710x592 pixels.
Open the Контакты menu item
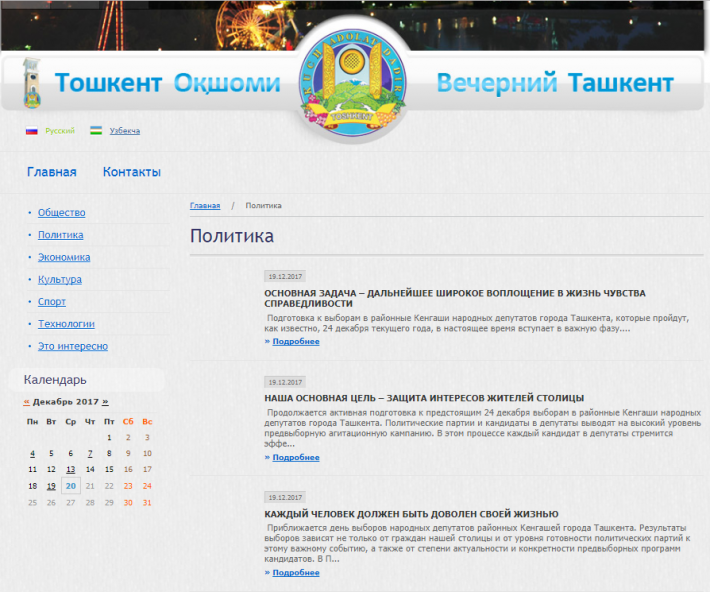pos(131,172)
